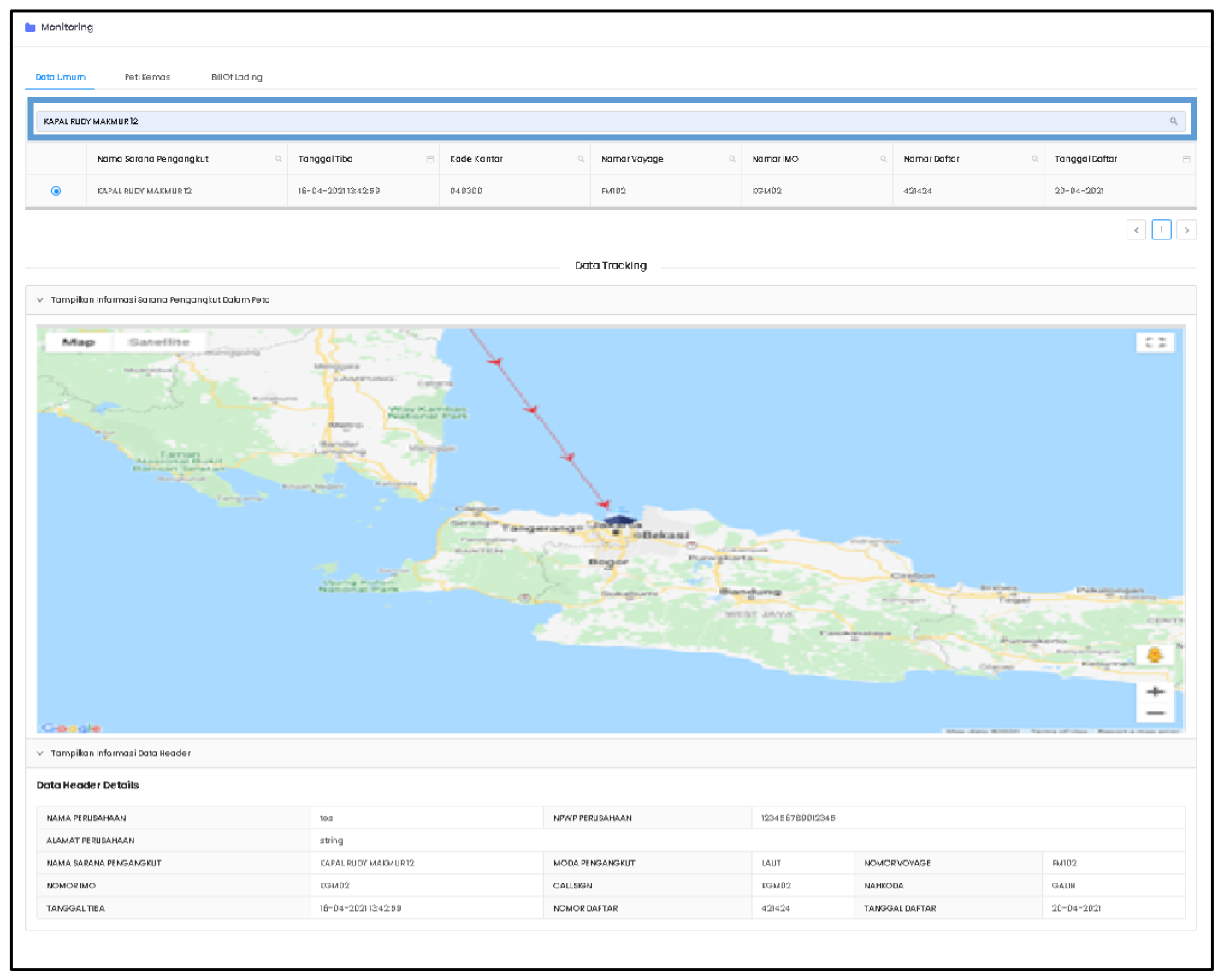Viewport: 1230px width, 980px height.
Task: Click search icon in Kode Kantor column
Action: tap(581, 159)
